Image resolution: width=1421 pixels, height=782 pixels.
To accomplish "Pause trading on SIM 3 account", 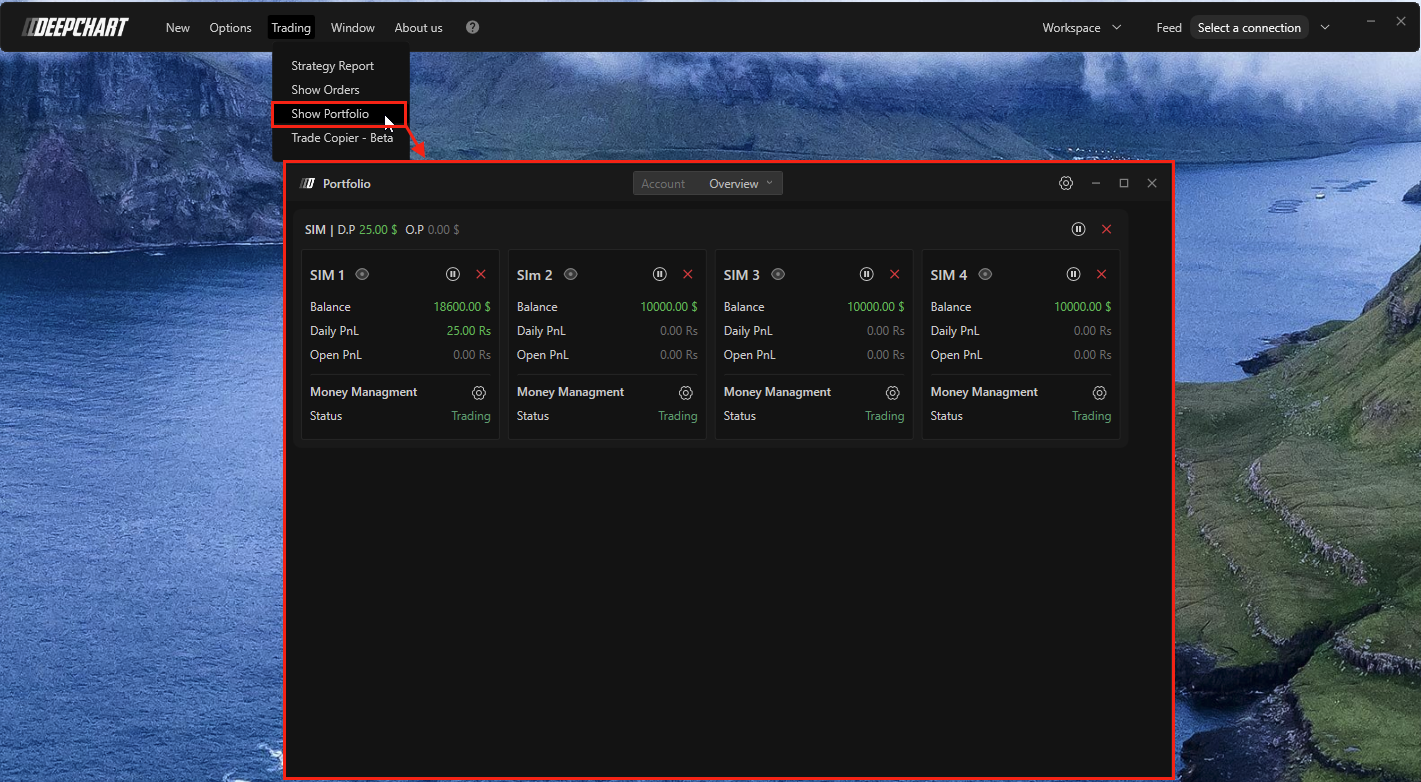I will [x=867, y=274].
